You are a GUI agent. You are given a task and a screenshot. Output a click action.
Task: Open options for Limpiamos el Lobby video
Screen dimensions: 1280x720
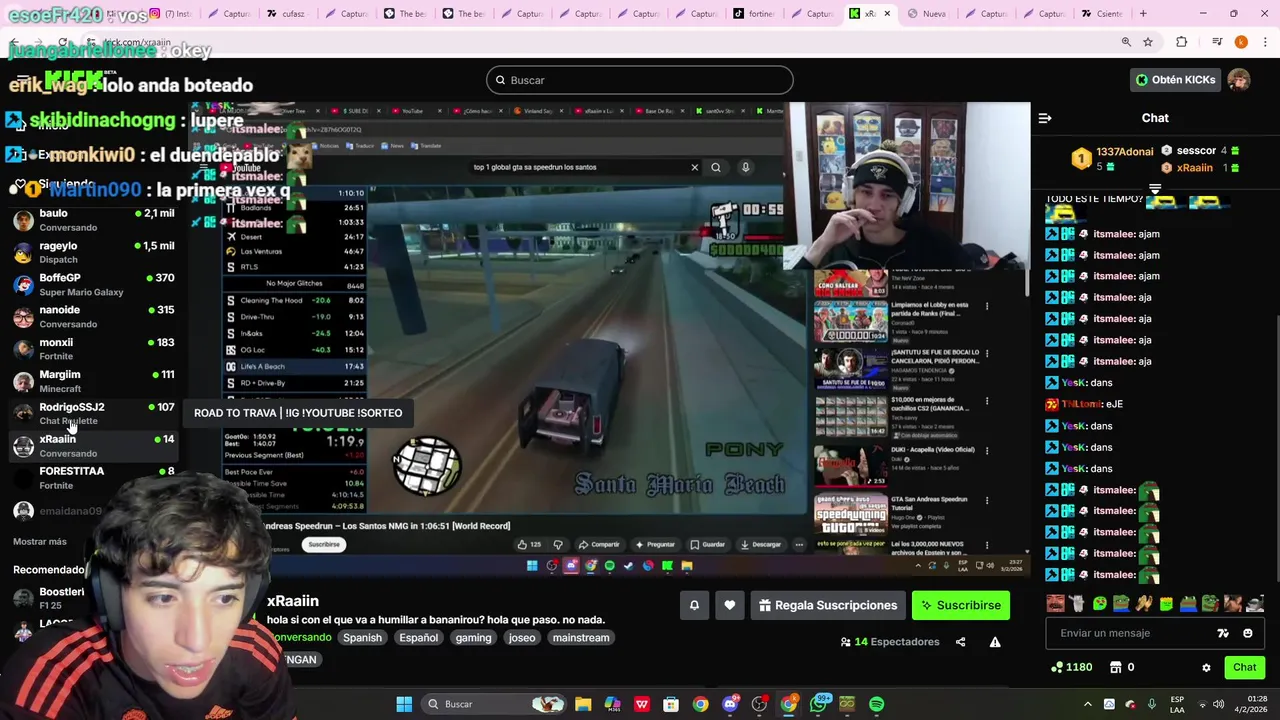click(987, 306)
